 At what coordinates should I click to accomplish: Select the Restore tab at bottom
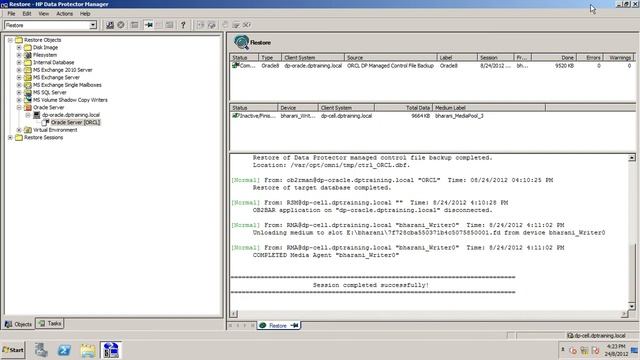[279, 325]
